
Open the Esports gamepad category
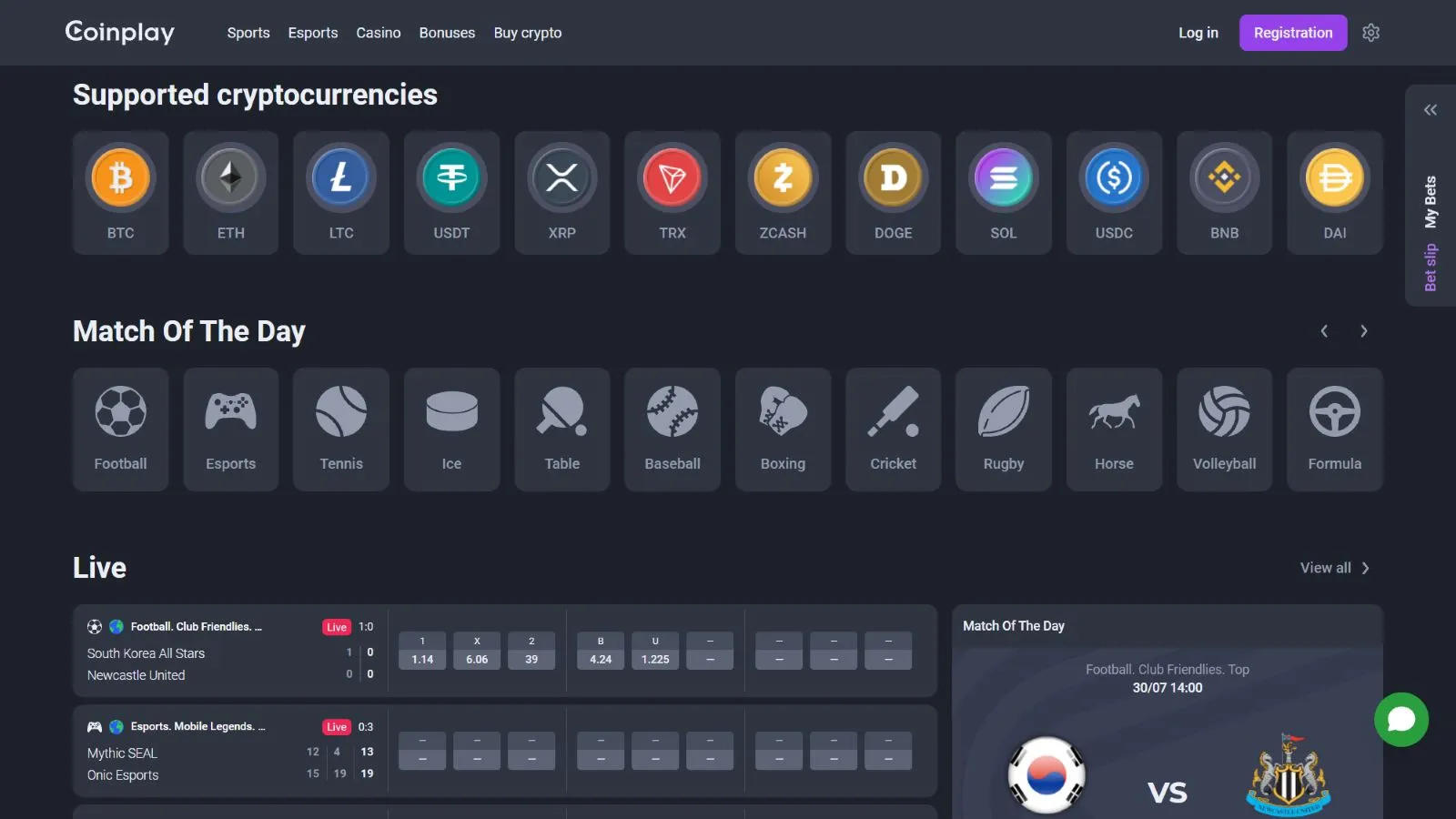pos(230,430)
